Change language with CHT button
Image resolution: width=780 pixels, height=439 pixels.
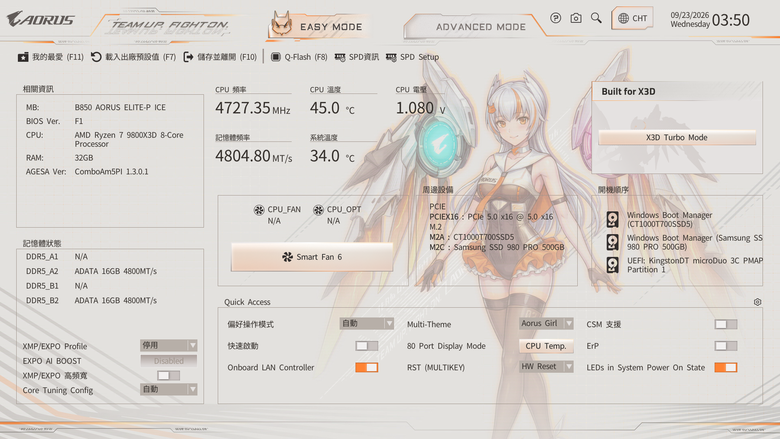[x=632, y=18]
